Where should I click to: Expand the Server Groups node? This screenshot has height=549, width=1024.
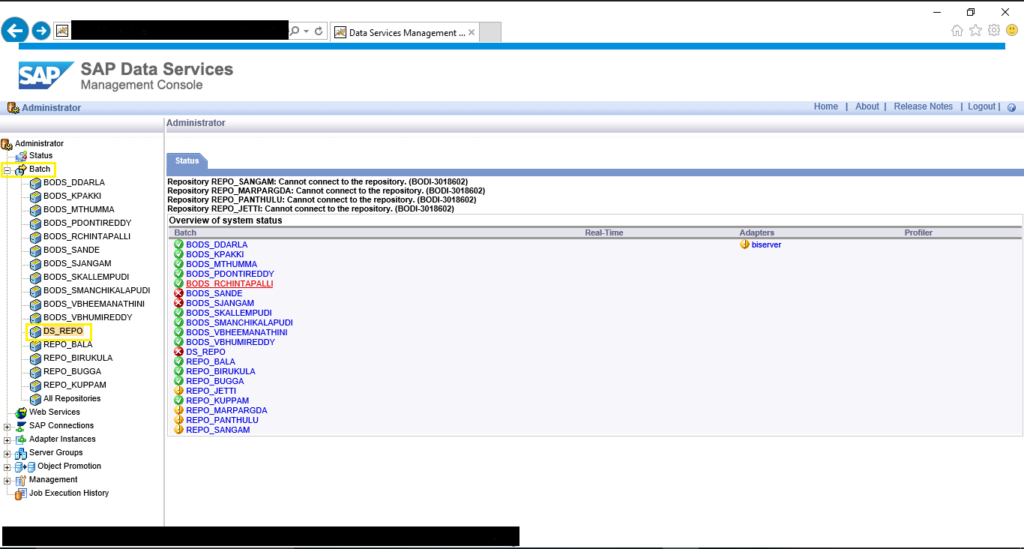click(x=7, y=454)
